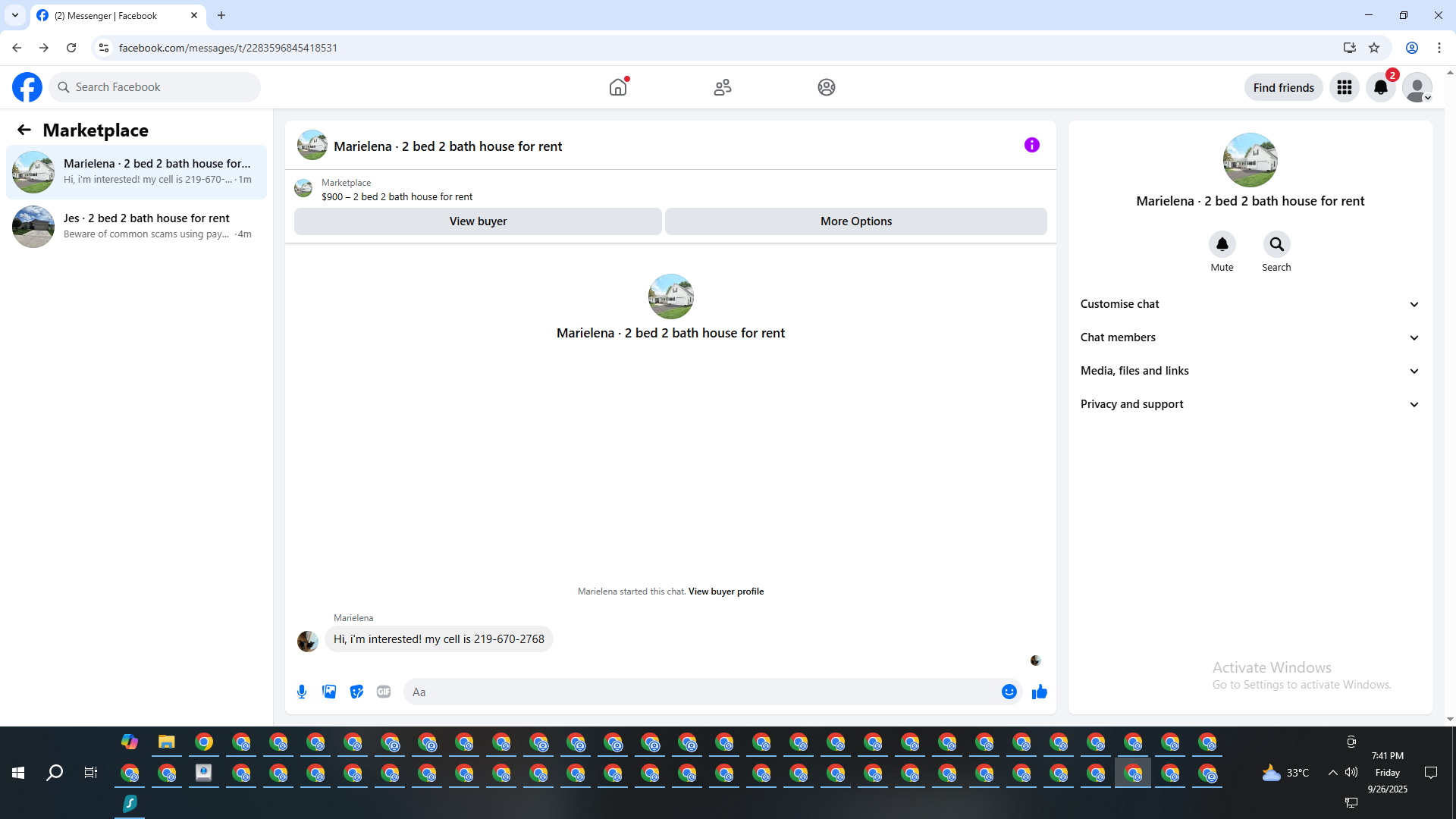
Task: Open the GIF picker
Action: (x=384, y=692)
